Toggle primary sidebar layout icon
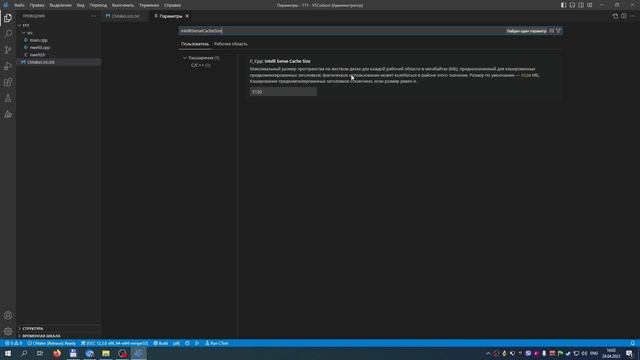 pos(564,5)
